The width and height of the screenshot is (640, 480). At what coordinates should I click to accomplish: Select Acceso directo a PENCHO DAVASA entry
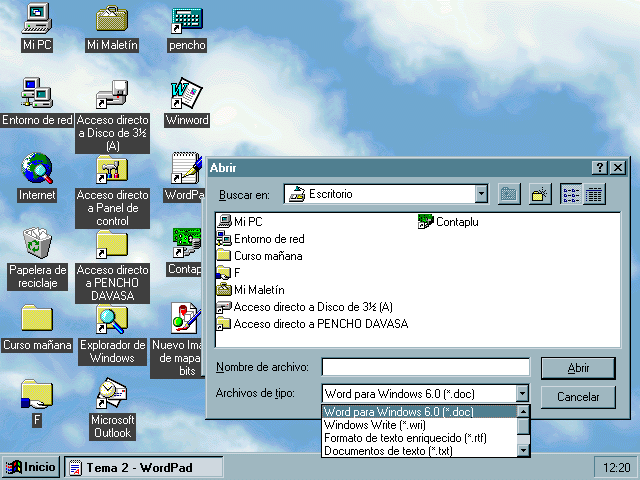pos(312,324)
